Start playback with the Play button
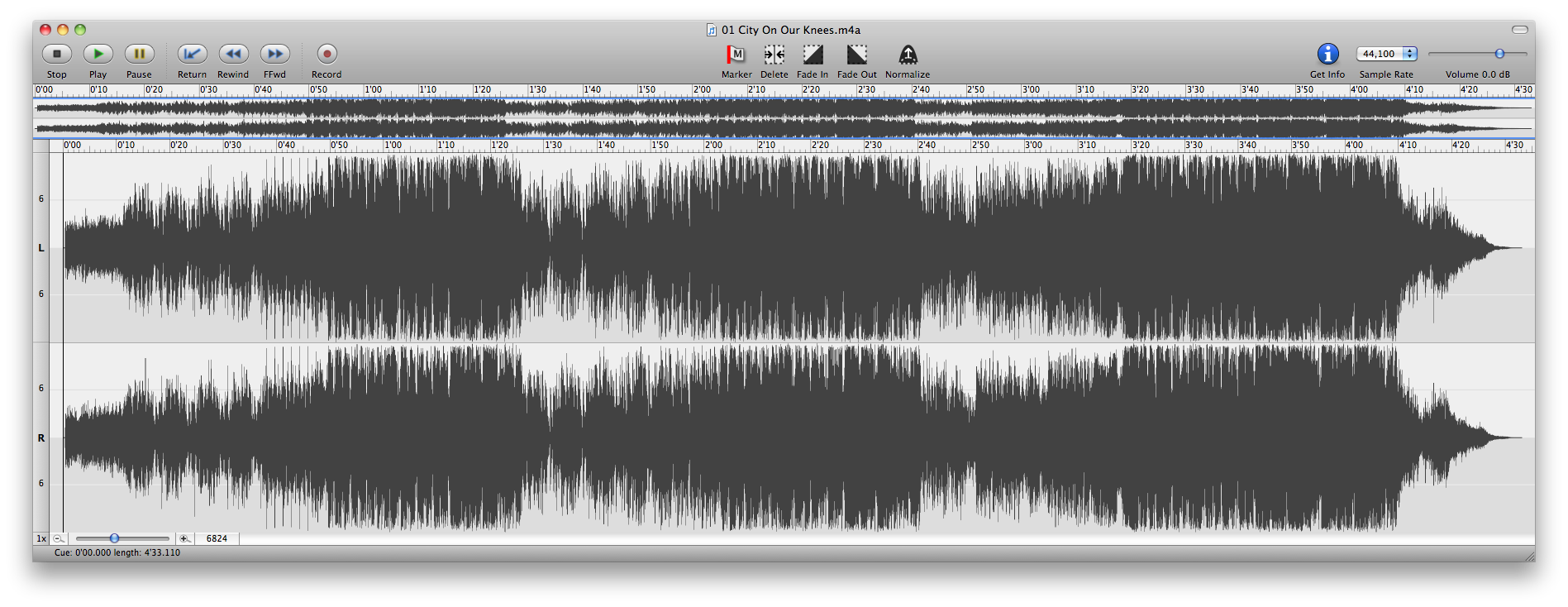The image size is (1568, 607). pos(98,54)
